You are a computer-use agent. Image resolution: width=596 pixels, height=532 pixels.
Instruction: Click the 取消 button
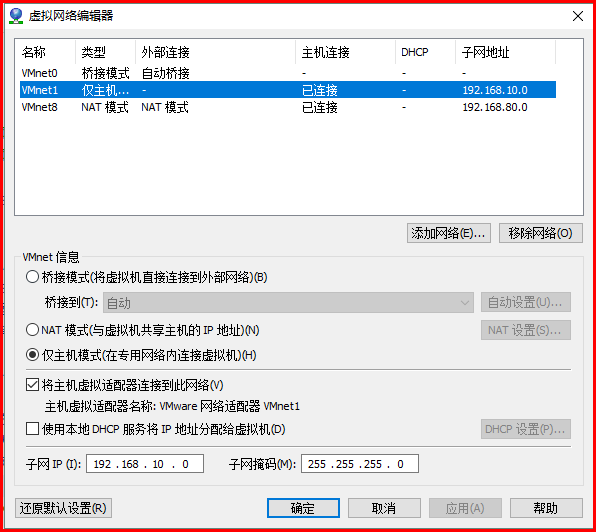coord(384,508)
